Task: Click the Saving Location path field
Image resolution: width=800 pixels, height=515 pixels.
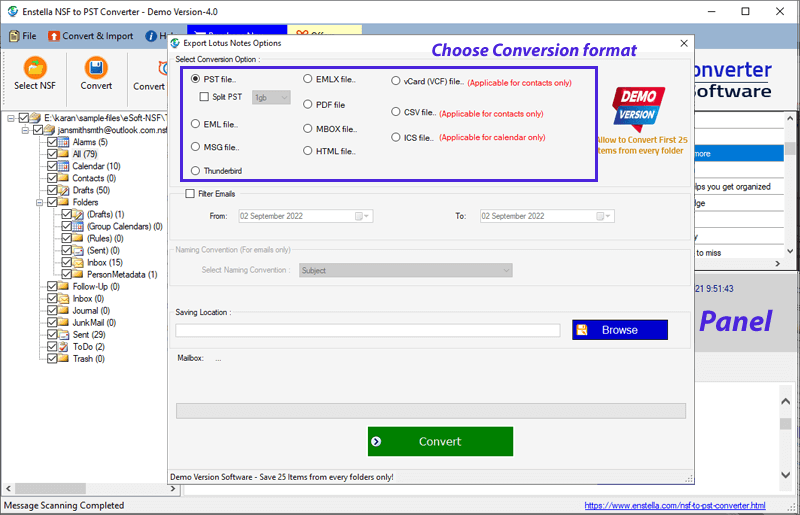Action: pyautogui.click(x=368, y=330)
